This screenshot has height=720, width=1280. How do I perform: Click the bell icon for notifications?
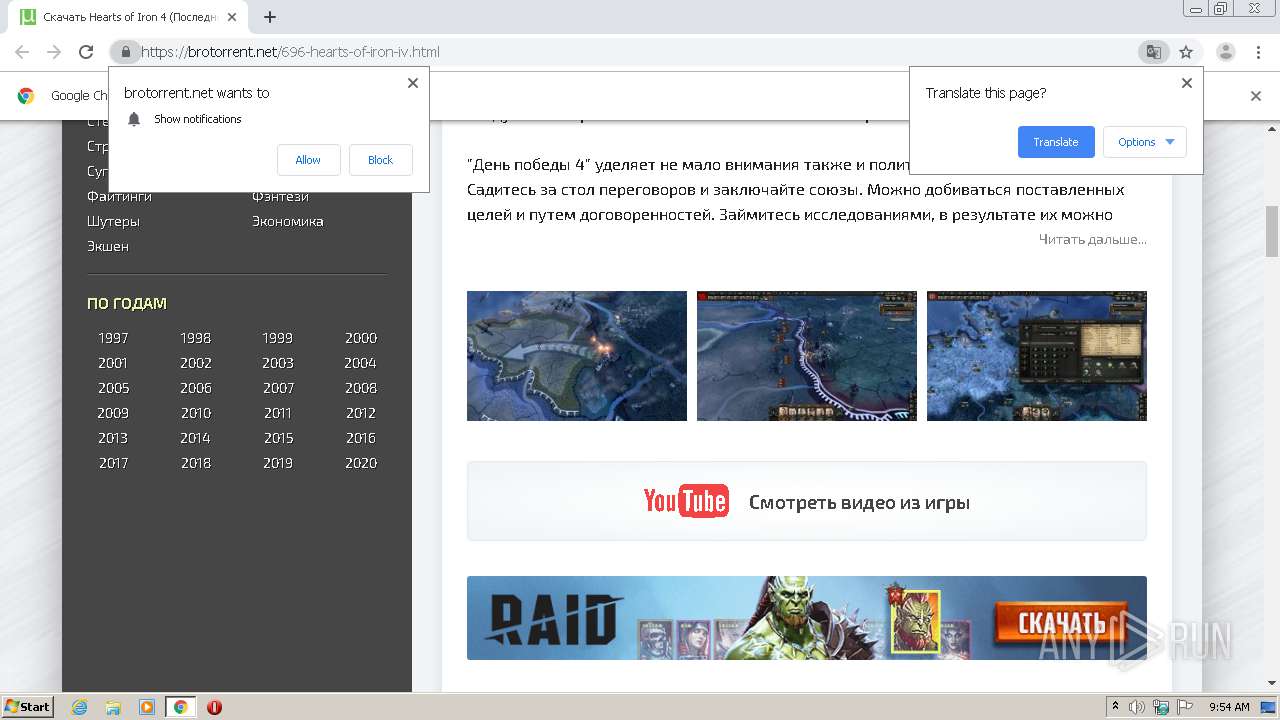point(134,119)
